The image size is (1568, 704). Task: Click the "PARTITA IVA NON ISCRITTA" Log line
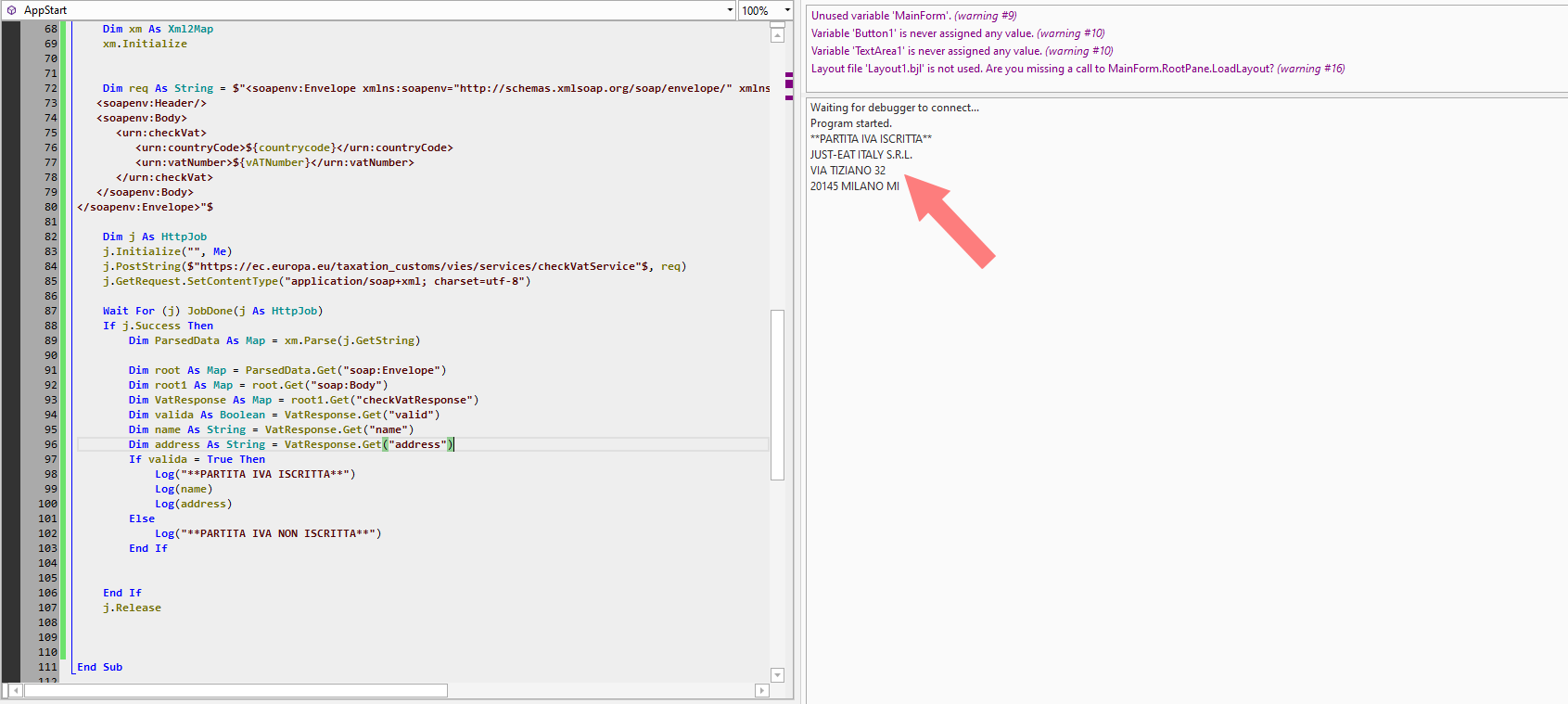[268, 533]
